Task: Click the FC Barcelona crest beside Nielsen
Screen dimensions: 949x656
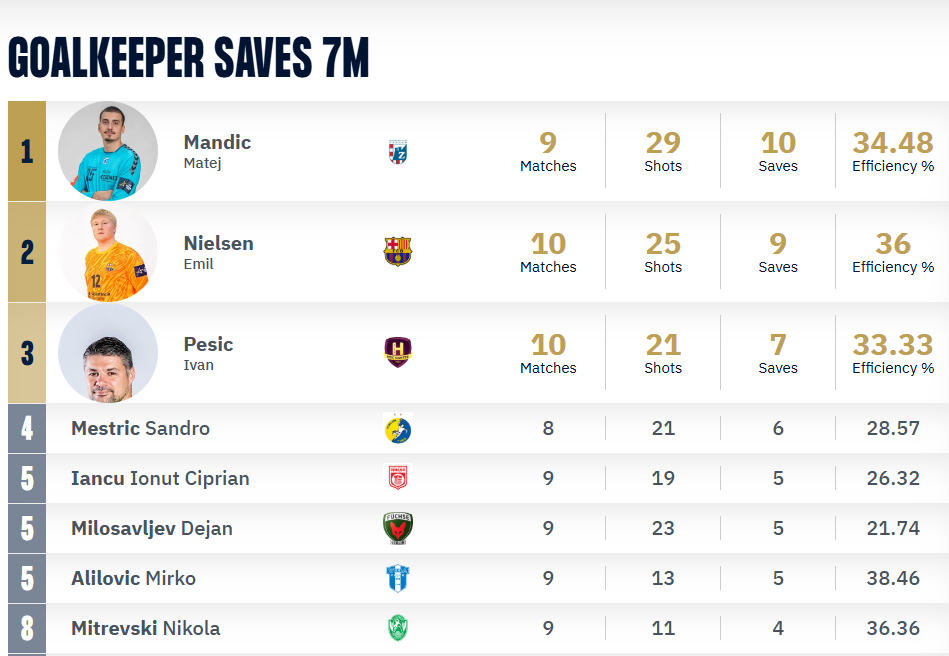Action: click(398, 252)
